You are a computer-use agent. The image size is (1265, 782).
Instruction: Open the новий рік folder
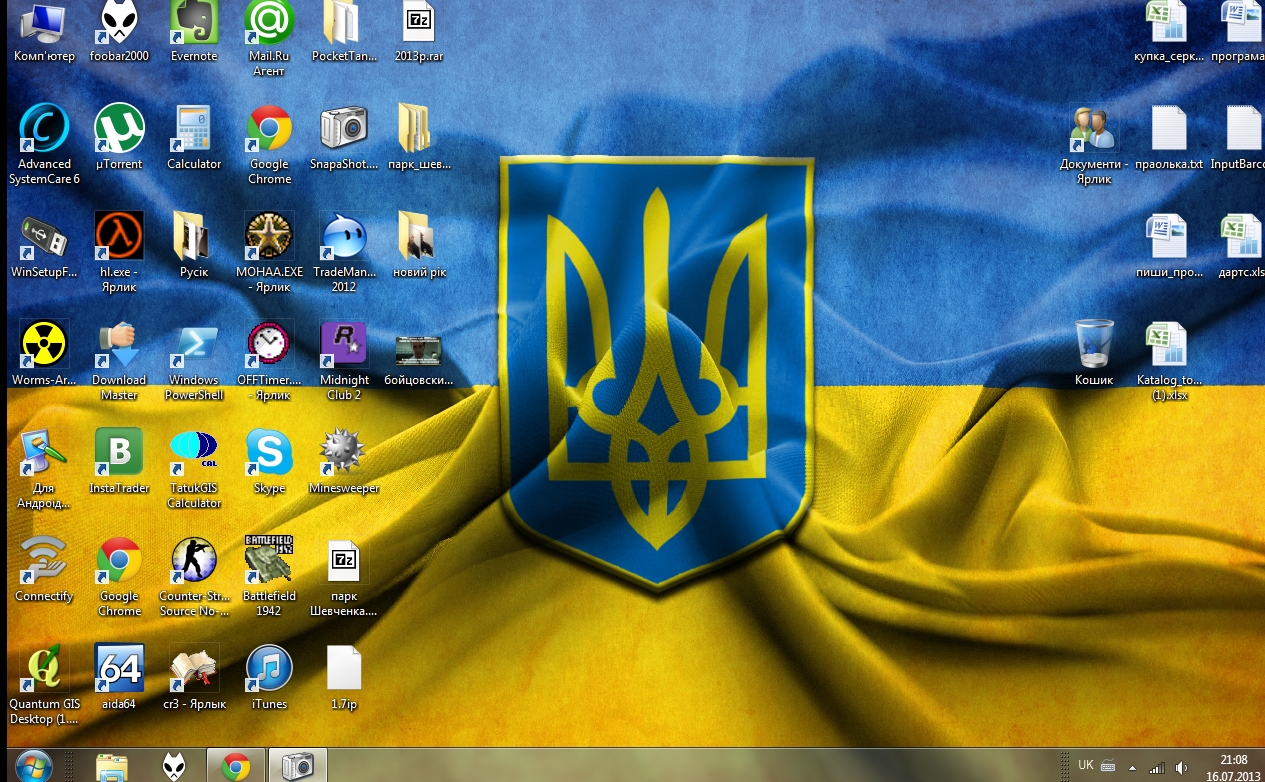(419, 245)
